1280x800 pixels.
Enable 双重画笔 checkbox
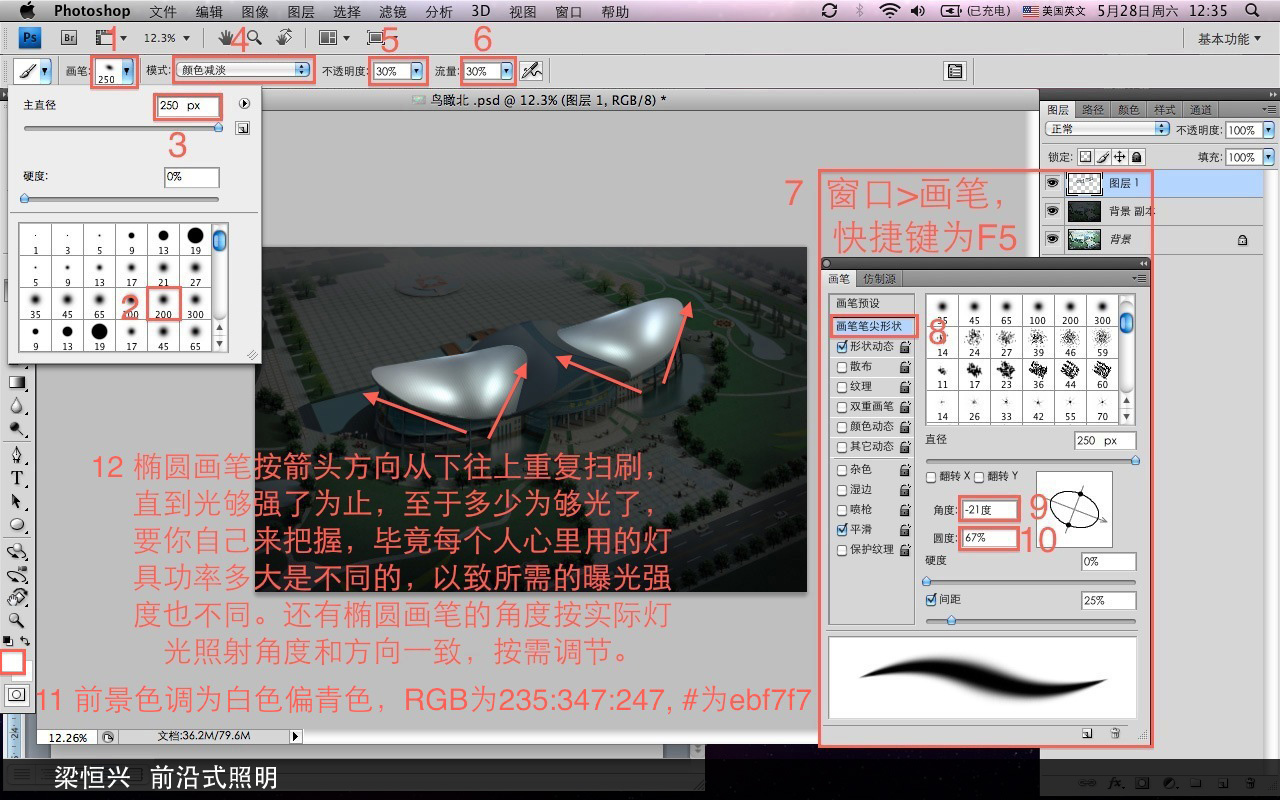(842, 407)
